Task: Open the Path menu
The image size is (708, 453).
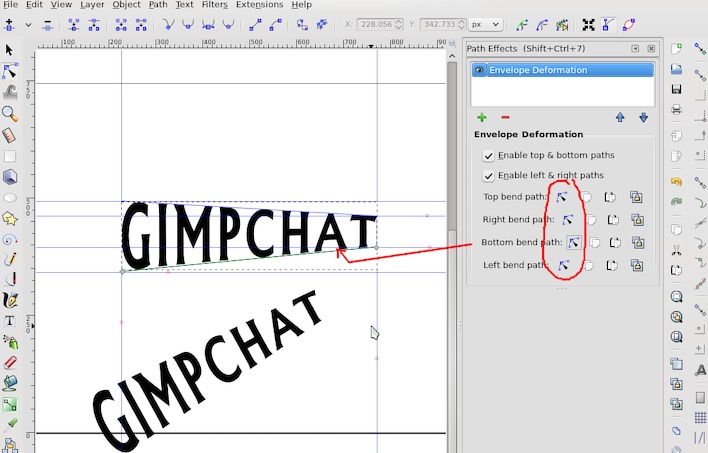Action: 158,5
